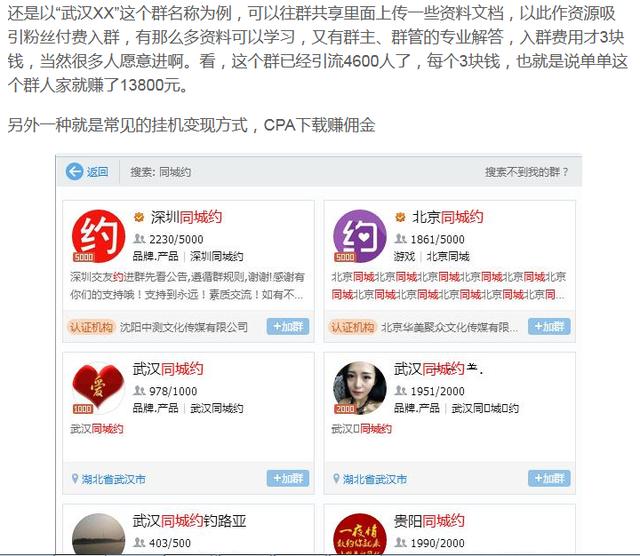Click the lake photo avatar of 武汉同城约钓路亚
This screenshot has height=556, width=640.
(x=98, y=534)
